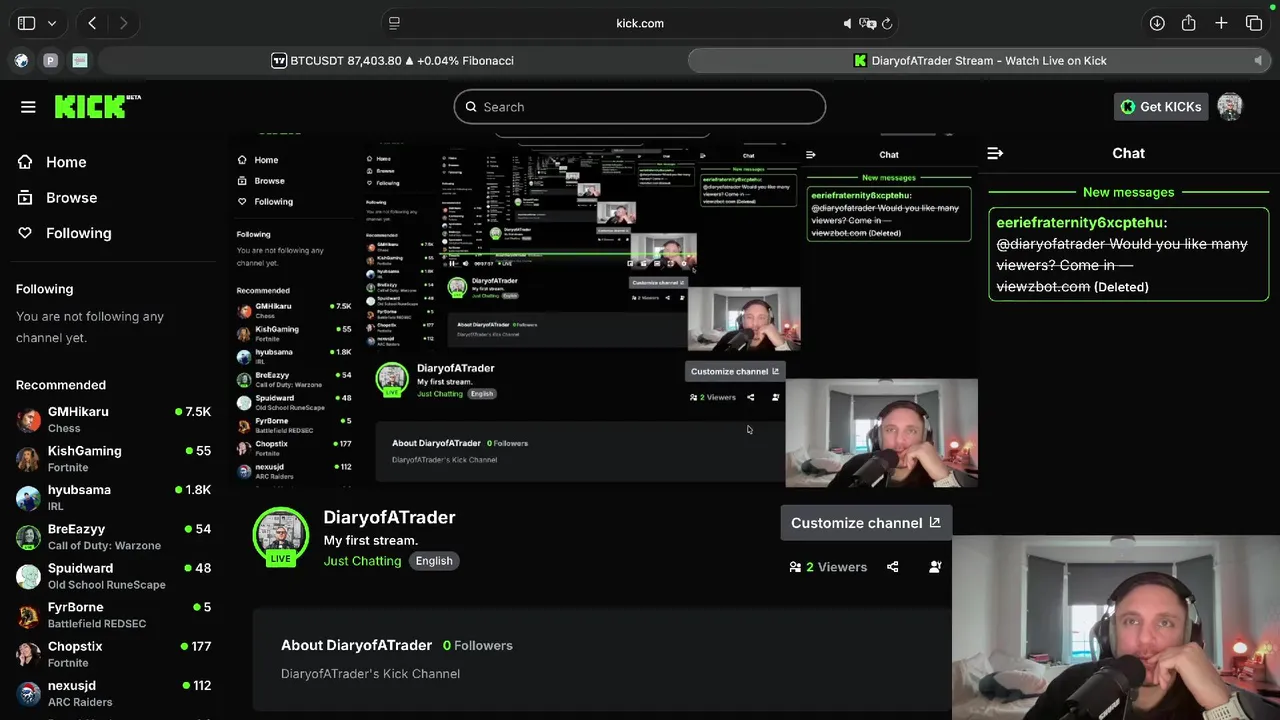Click username eeriefraternity6xcptehu in chat
1280x720 pixels.
click(x=1081, y=222)
